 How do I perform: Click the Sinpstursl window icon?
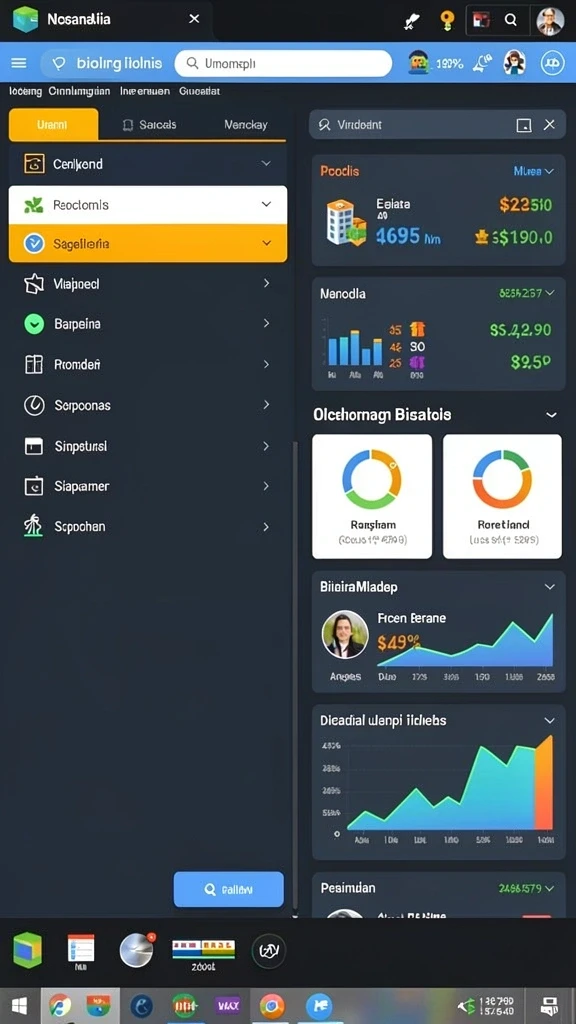pyautogui.click(x=33, y=446)
